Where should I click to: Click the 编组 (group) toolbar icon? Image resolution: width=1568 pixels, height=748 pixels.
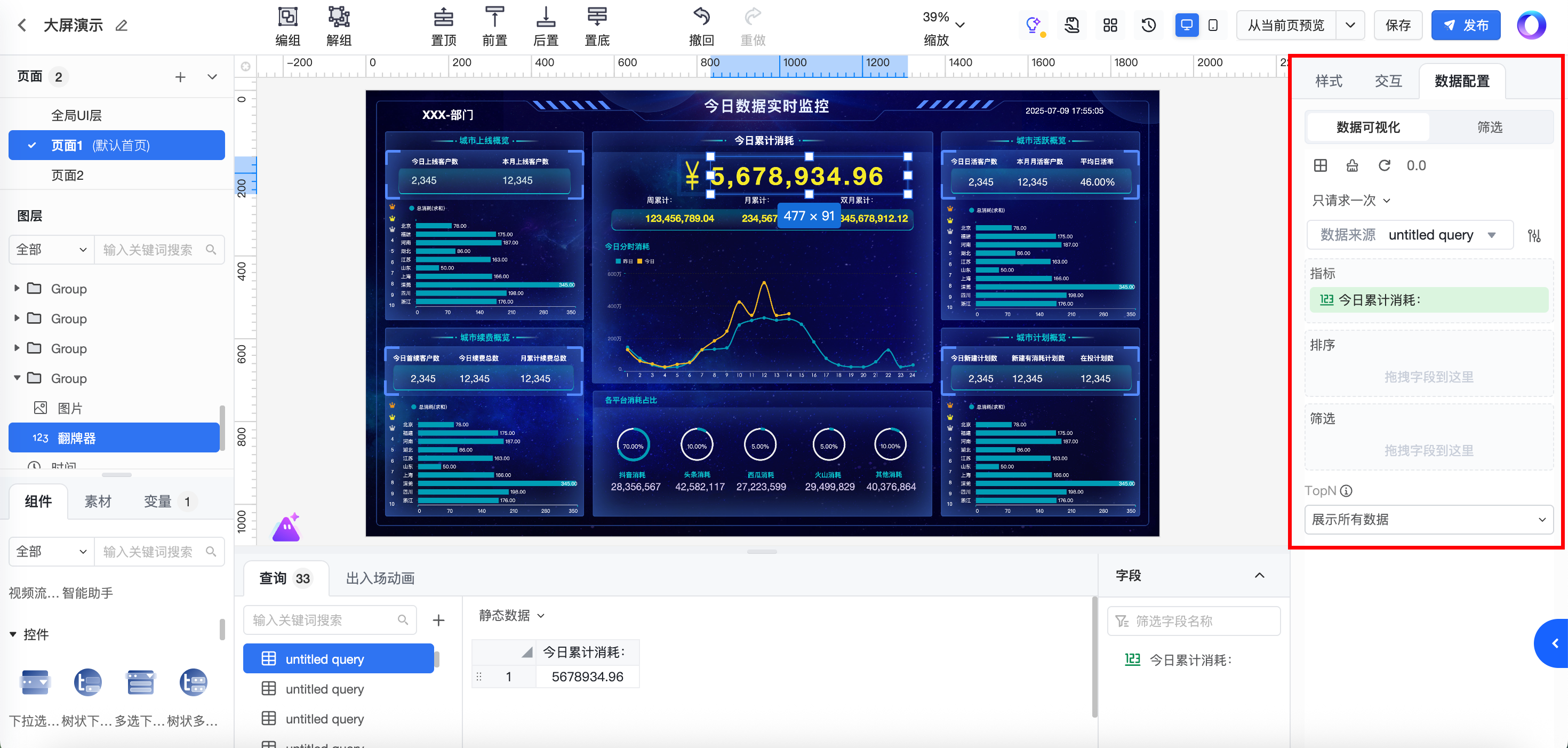coord(287,18)
